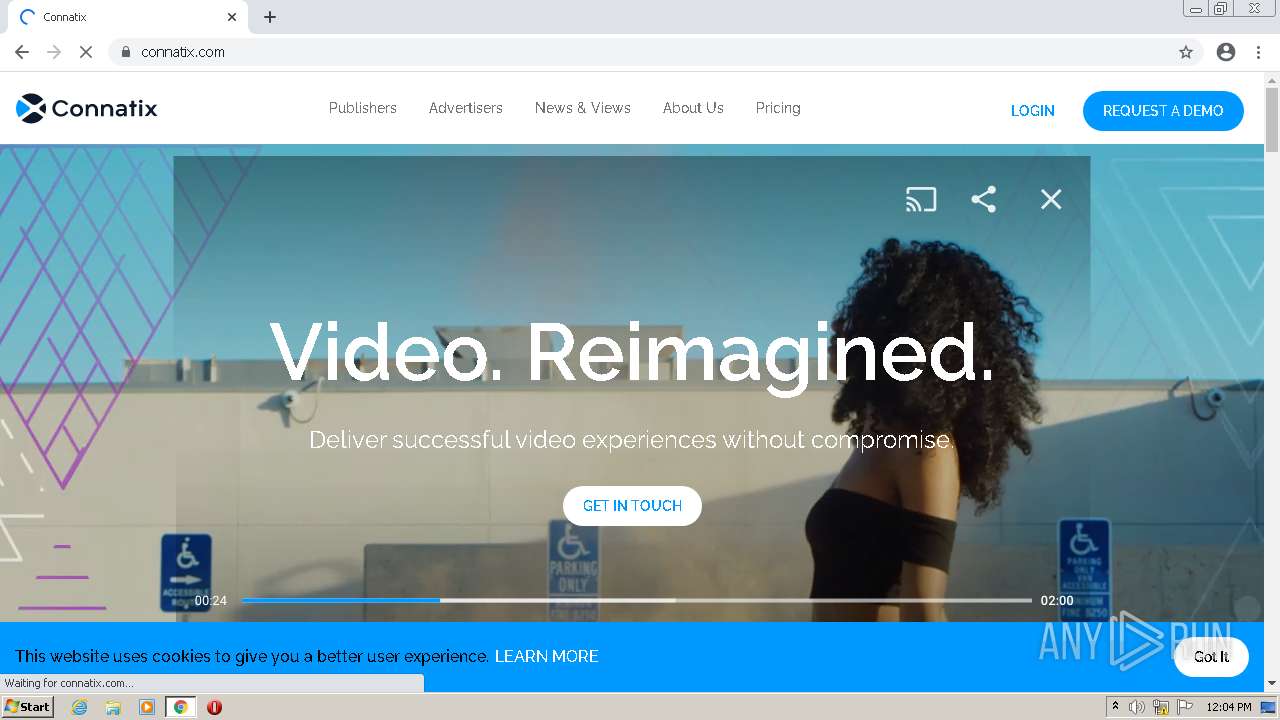Open the Opera taskbar icon

tap(214, 707)
